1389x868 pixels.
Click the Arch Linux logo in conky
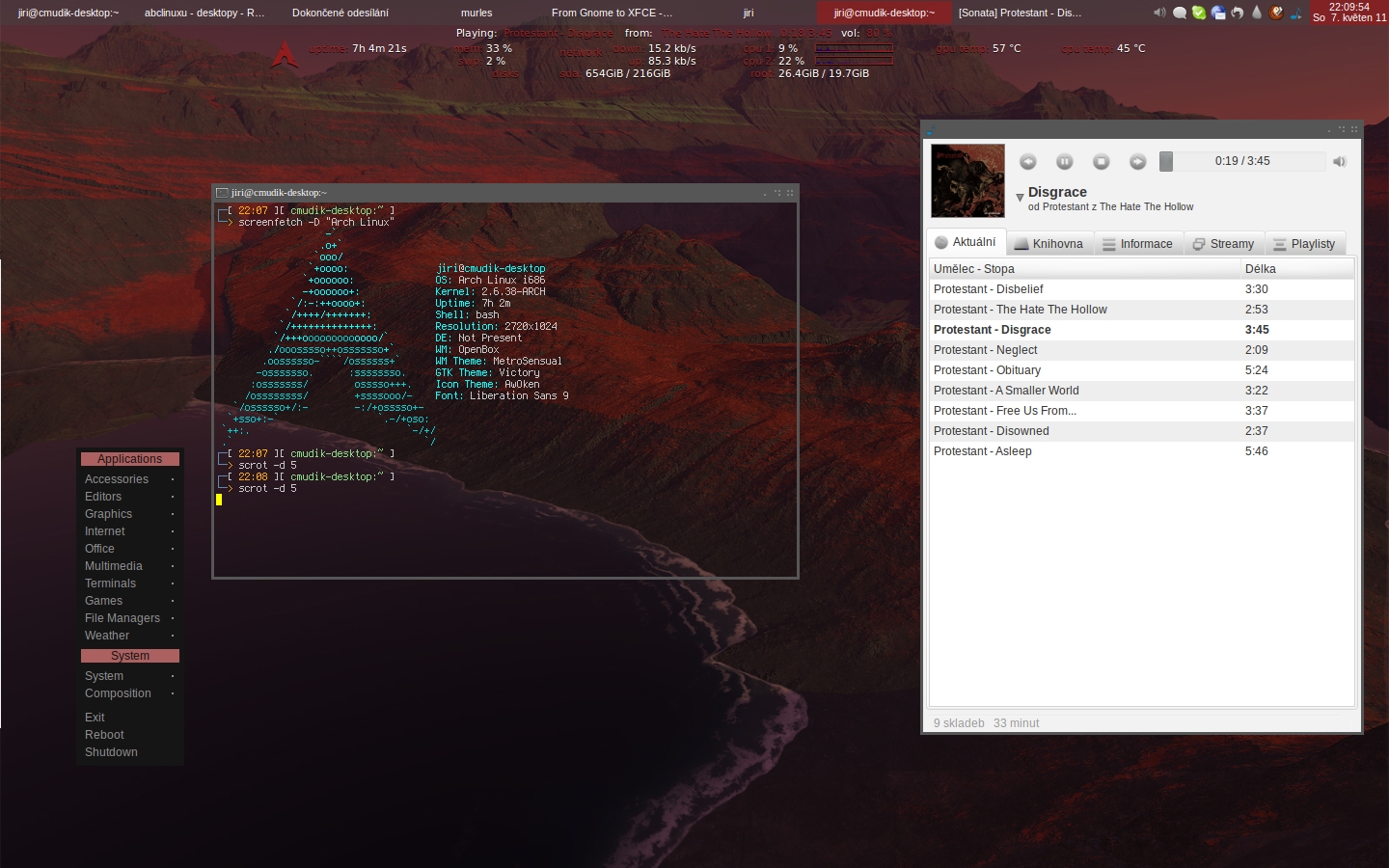click(284, 54)
